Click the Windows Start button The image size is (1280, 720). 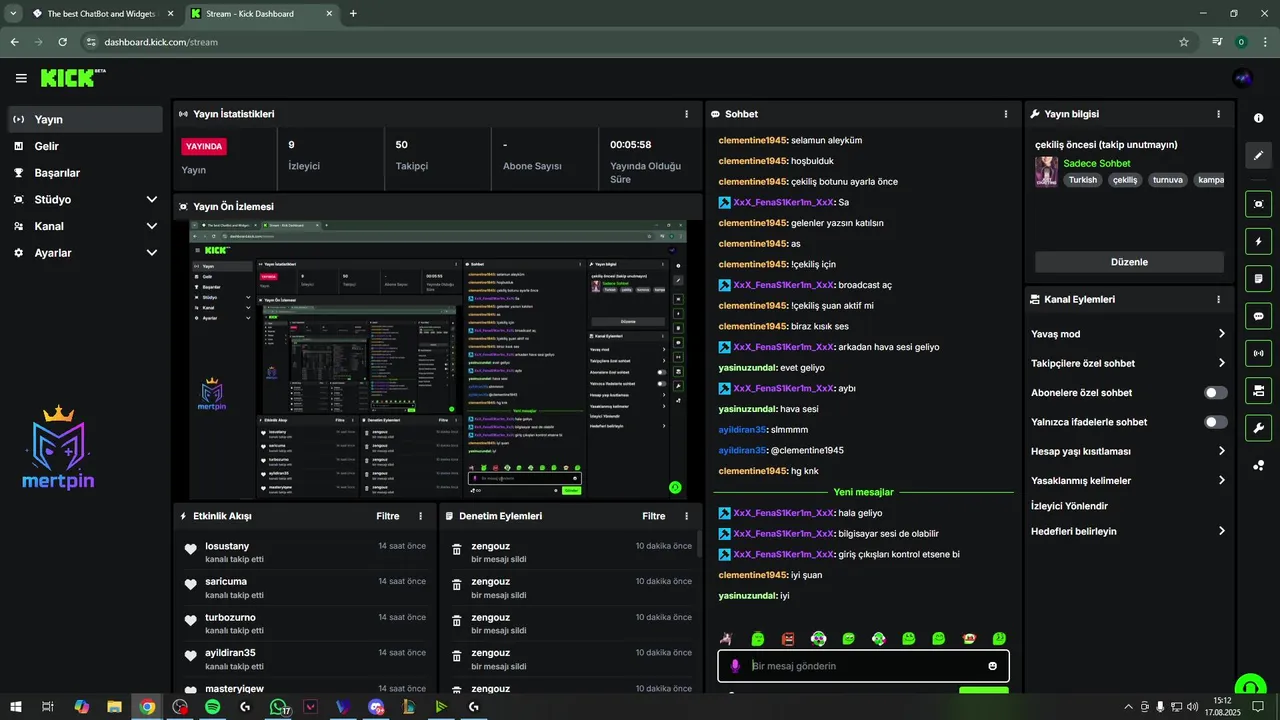click(14, 706)
